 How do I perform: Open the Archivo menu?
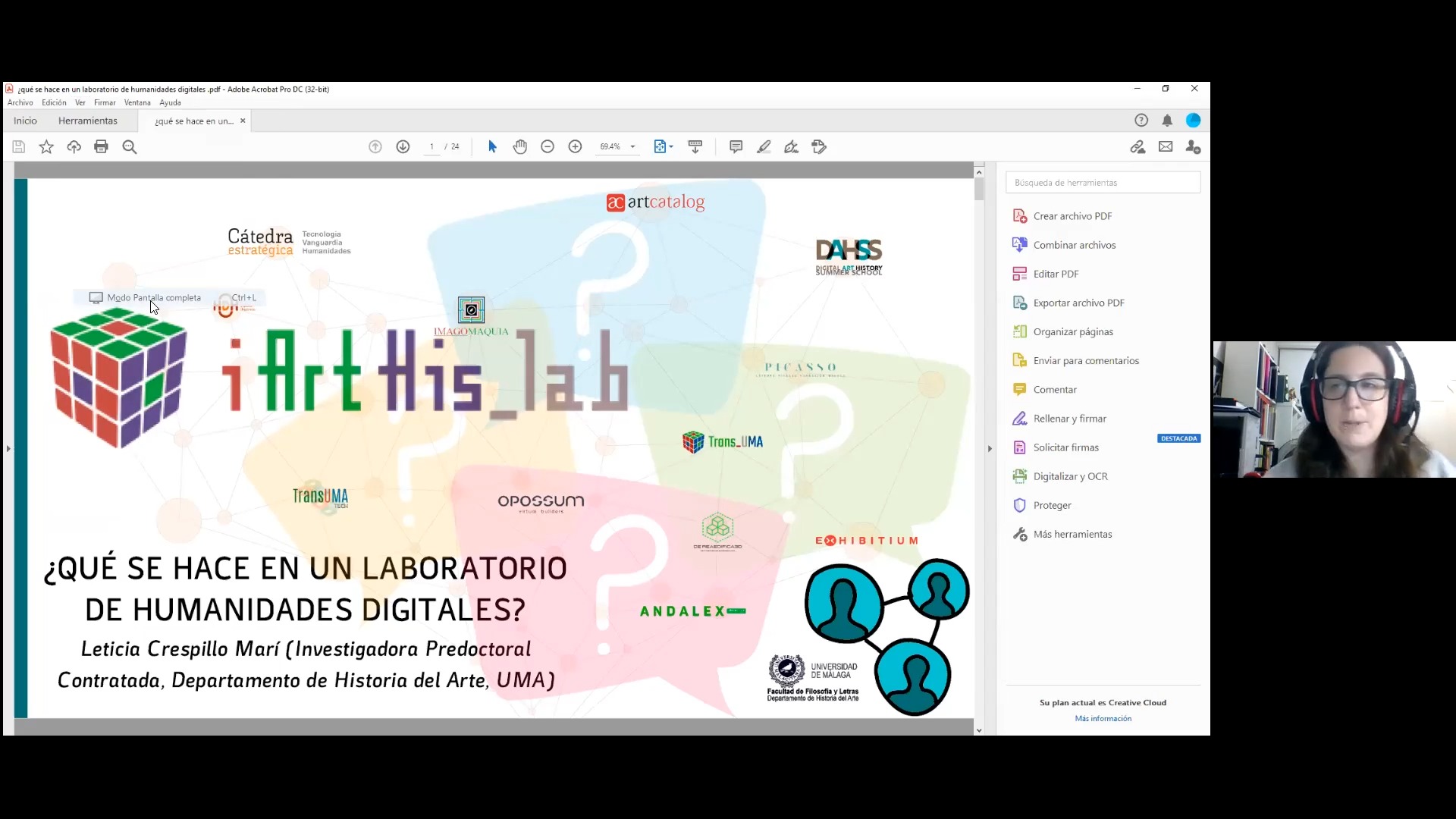(20, 103)
